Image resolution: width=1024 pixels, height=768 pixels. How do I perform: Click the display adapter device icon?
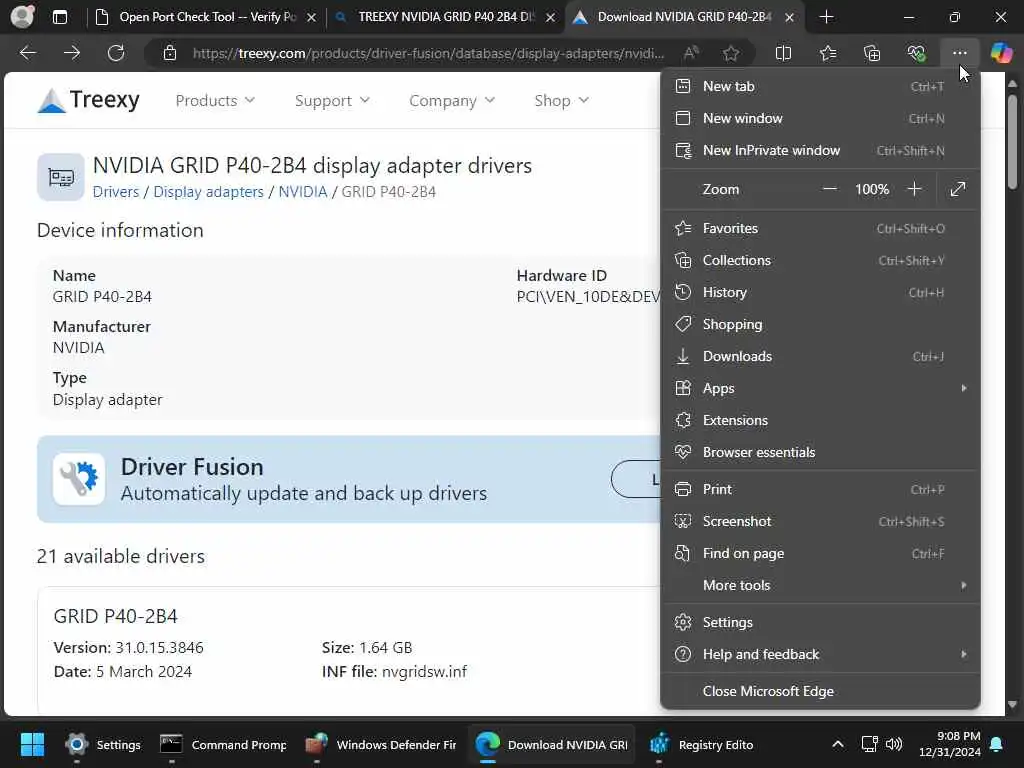click(x=61, y=177)
